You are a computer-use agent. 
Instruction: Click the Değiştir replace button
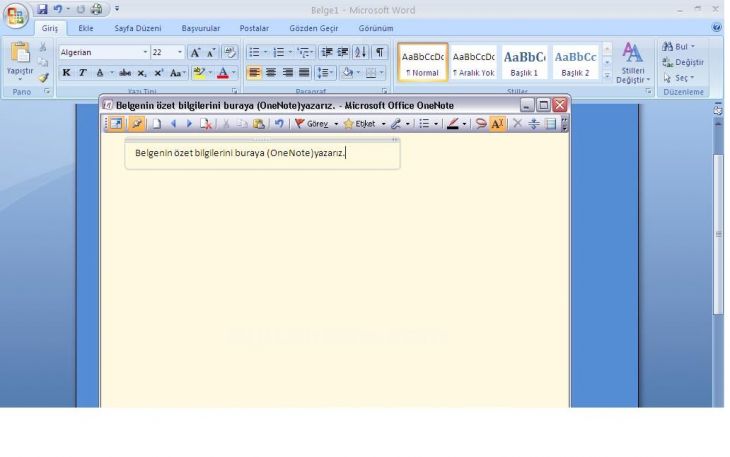pyautogui.click(x=683, y=62)
